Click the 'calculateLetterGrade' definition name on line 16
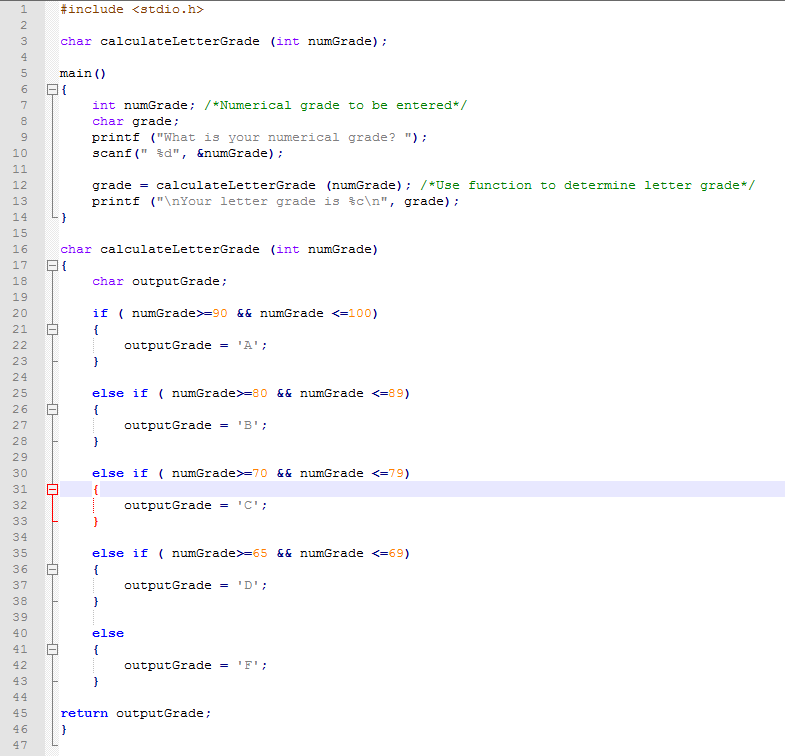This screenshot has width=785, height=756. (180, 249)
